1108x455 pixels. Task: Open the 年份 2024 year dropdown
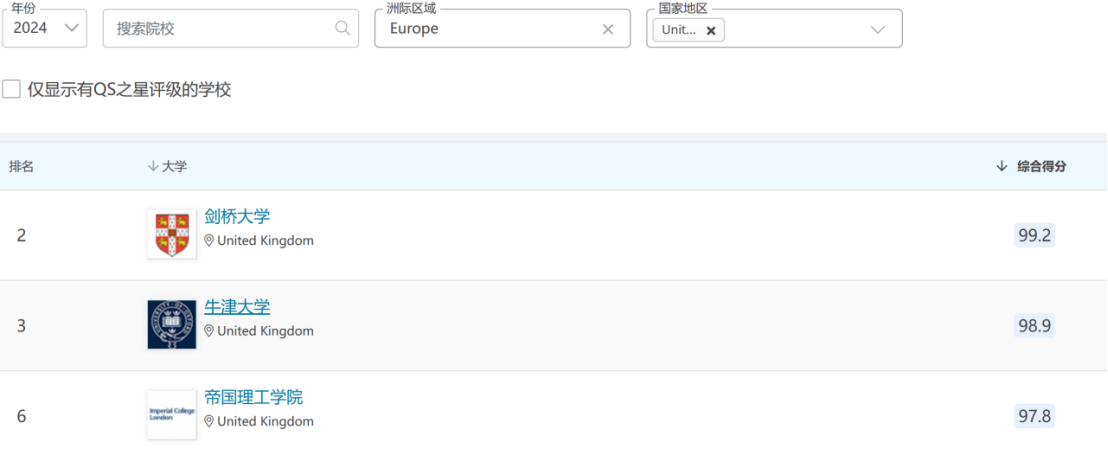tap(45, 28)
